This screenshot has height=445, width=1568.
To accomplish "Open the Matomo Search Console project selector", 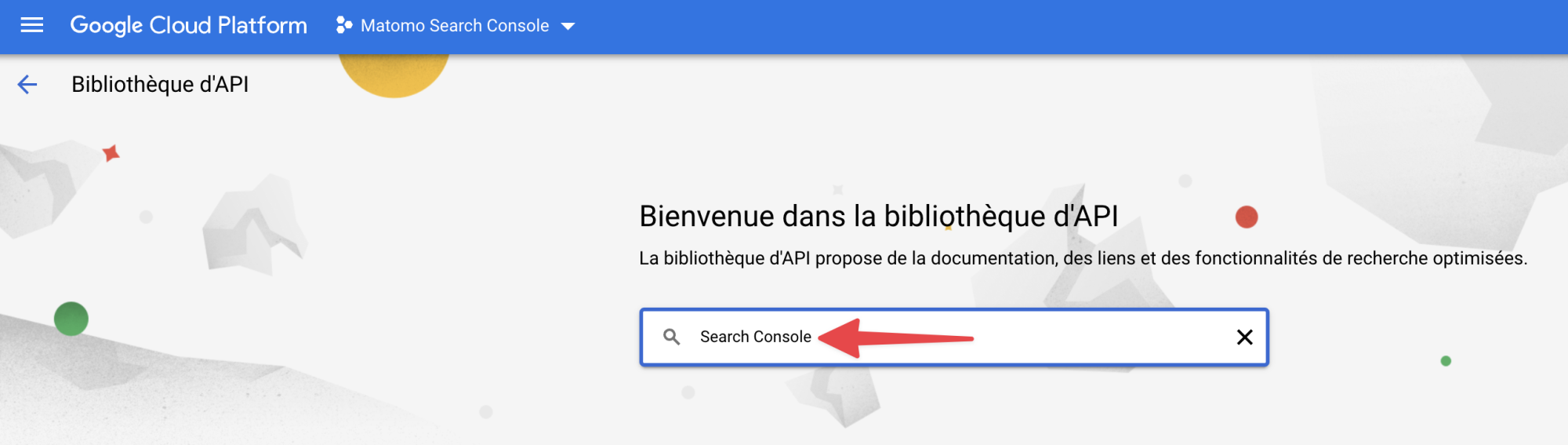I will pyautogui.click(x=455, y=26).
